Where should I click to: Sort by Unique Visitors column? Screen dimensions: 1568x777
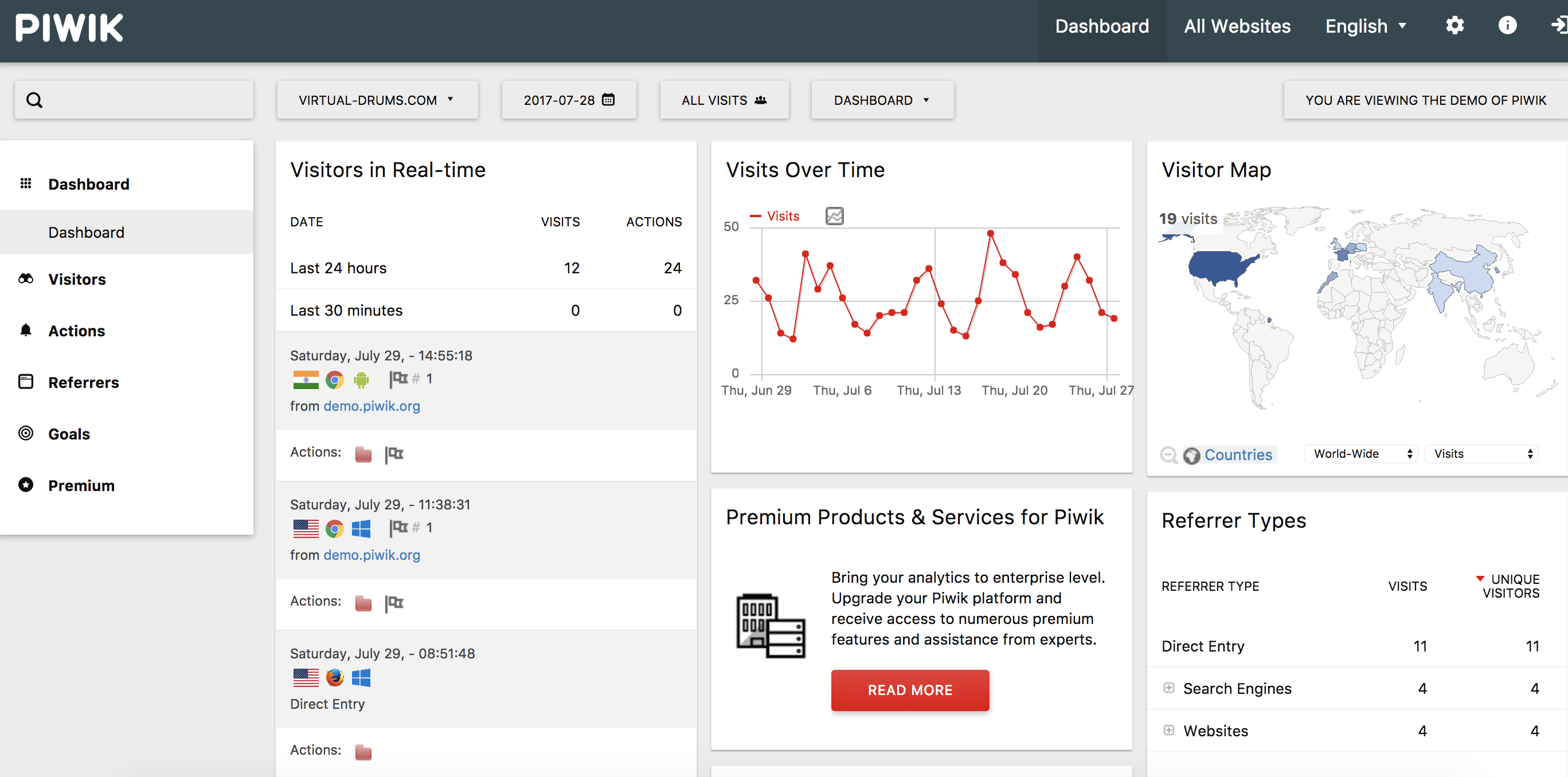point(1511,586)
